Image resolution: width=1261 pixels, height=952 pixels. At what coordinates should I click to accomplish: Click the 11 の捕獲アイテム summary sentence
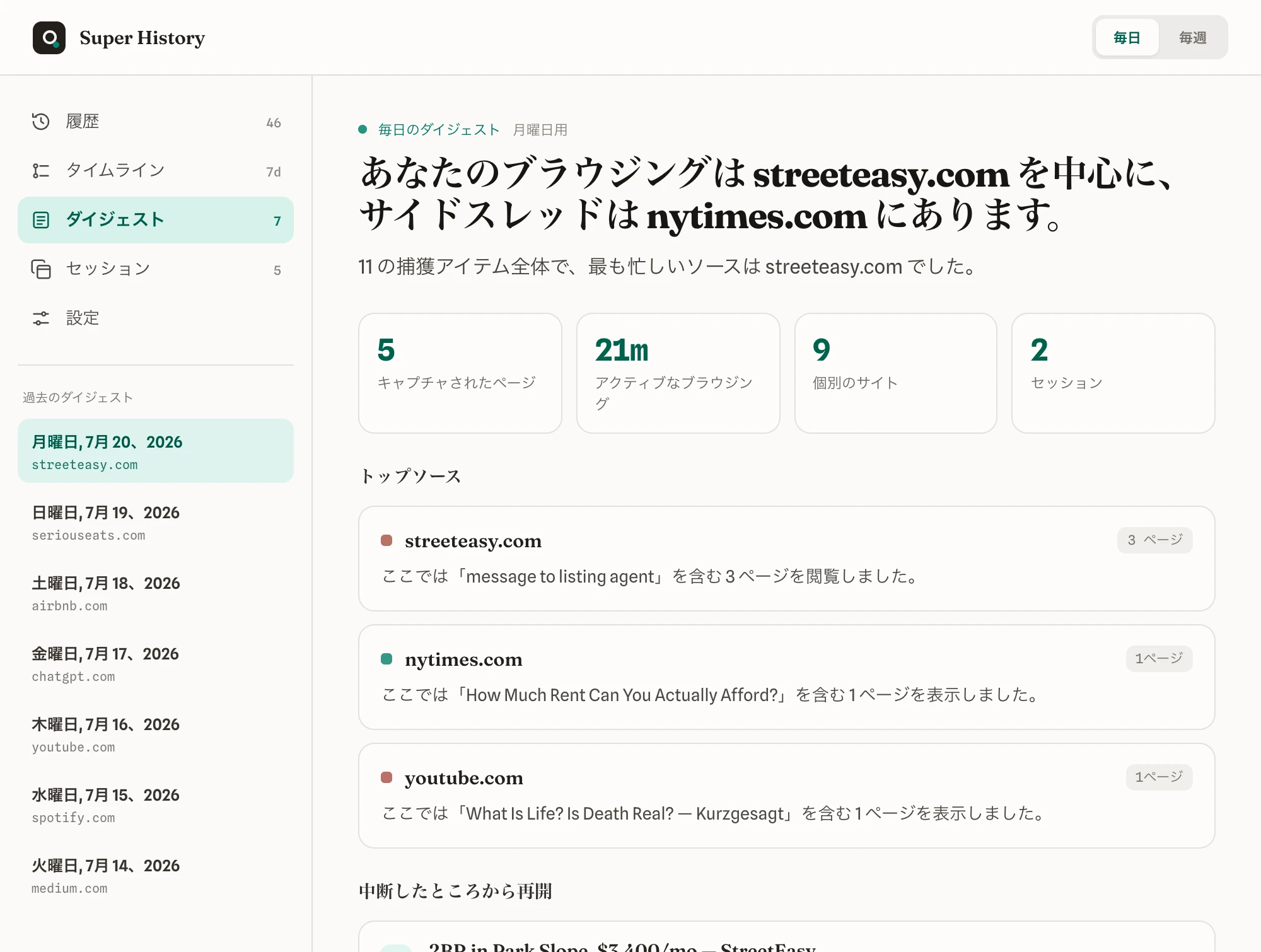click(668, 267)
